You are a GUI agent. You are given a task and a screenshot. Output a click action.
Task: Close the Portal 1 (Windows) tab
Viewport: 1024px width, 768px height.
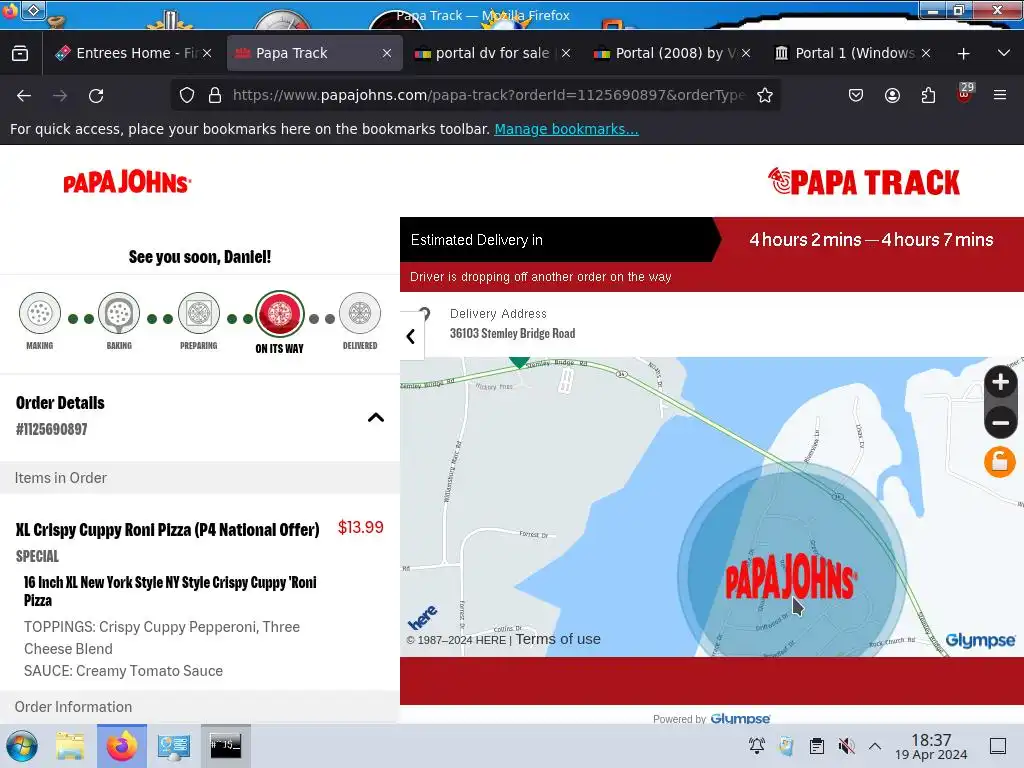(x=925, y=53)
